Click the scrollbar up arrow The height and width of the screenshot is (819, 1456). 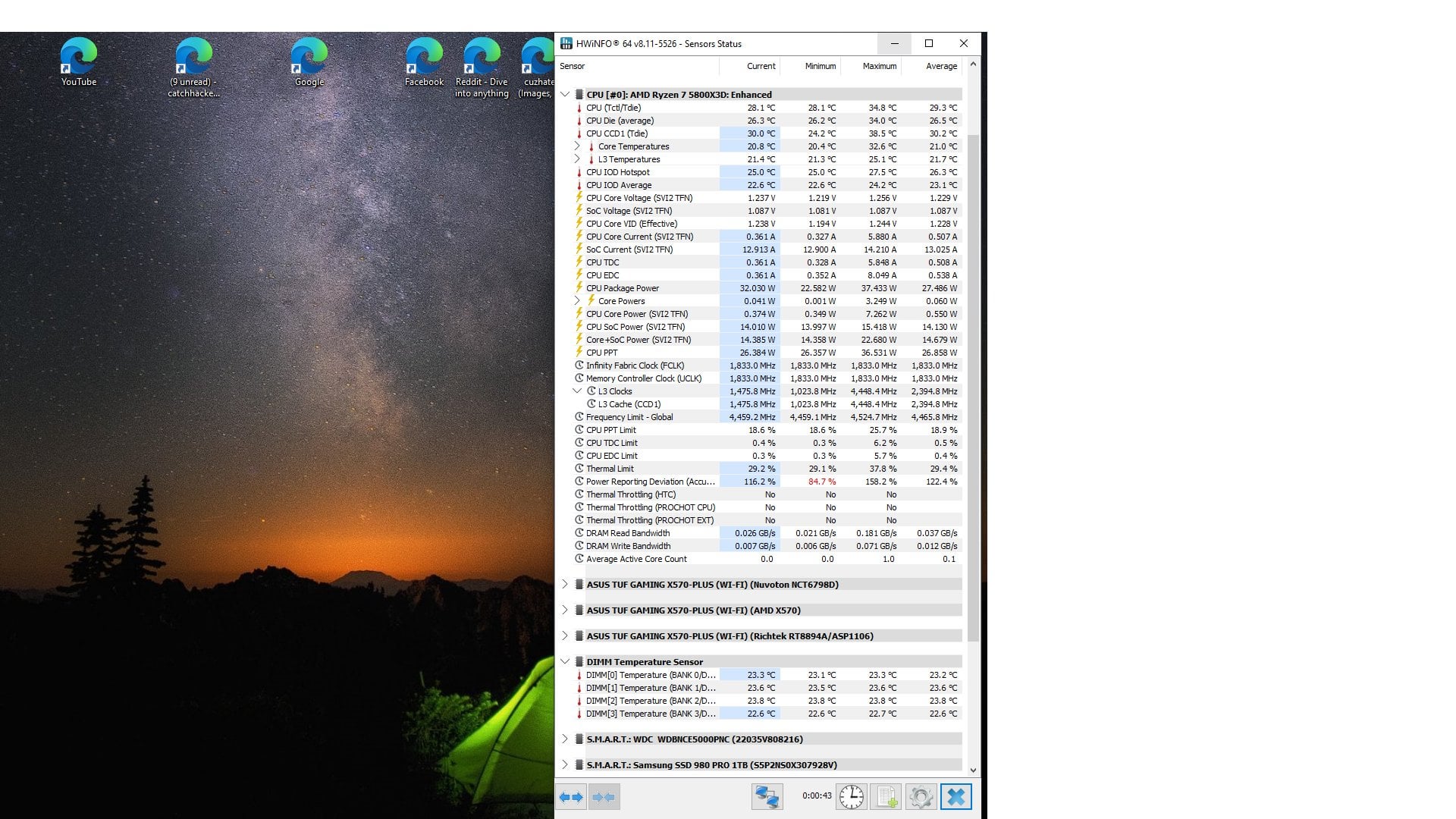click(973, 64)
